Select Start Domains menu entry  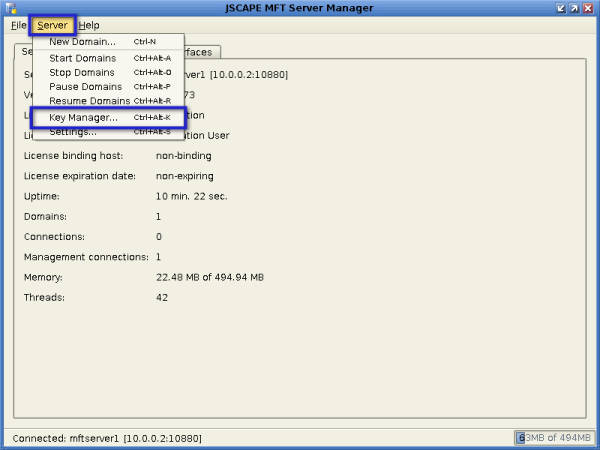pyautogui.click(x=109, y=58)
